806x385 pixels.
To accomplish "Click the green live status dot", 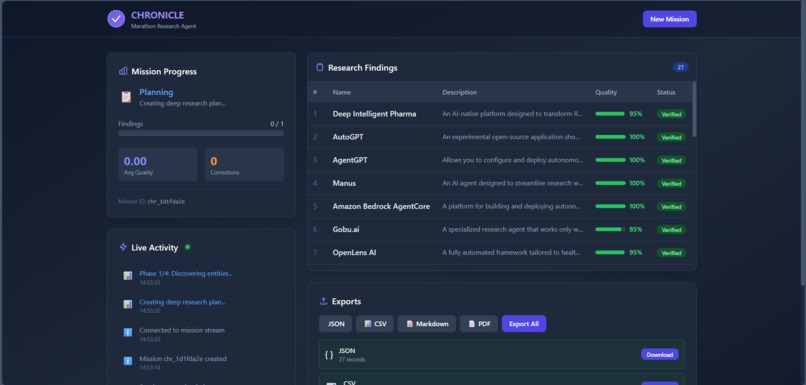I will pyautogui.click(x=188, y=247).
